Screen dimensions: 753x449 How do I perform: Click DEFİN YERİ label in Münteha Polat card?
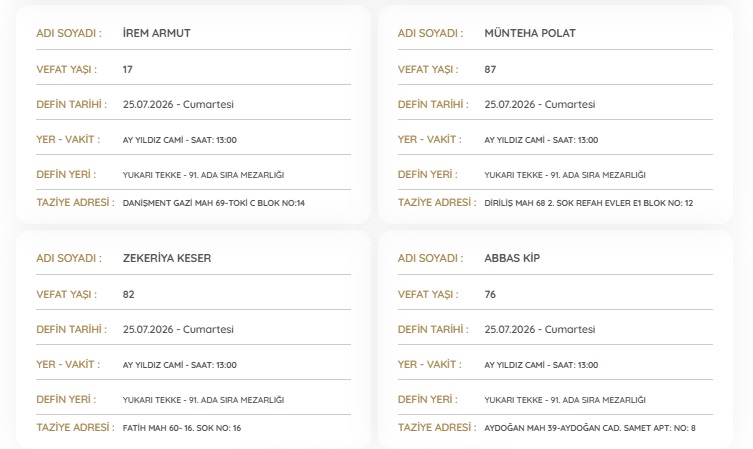point(427,174)
